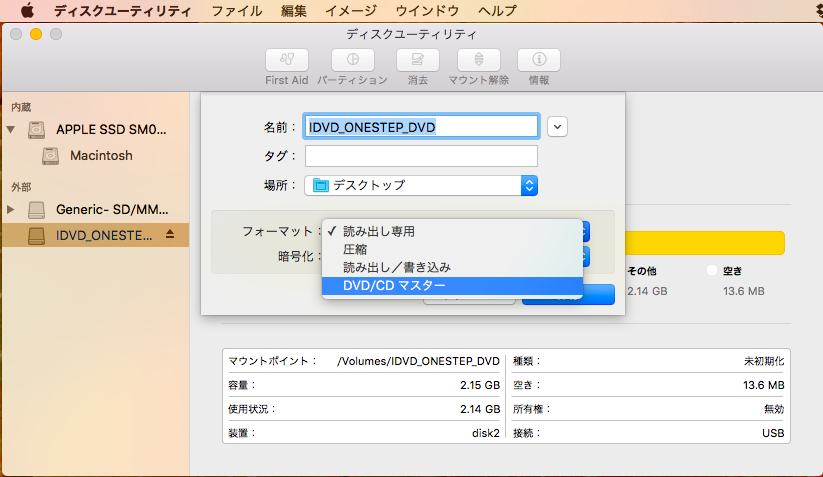823x477 pixels.
Task: Click the Generic- SD/MM... disk icon
Action: pyautogui.click(x=36, y=210)
